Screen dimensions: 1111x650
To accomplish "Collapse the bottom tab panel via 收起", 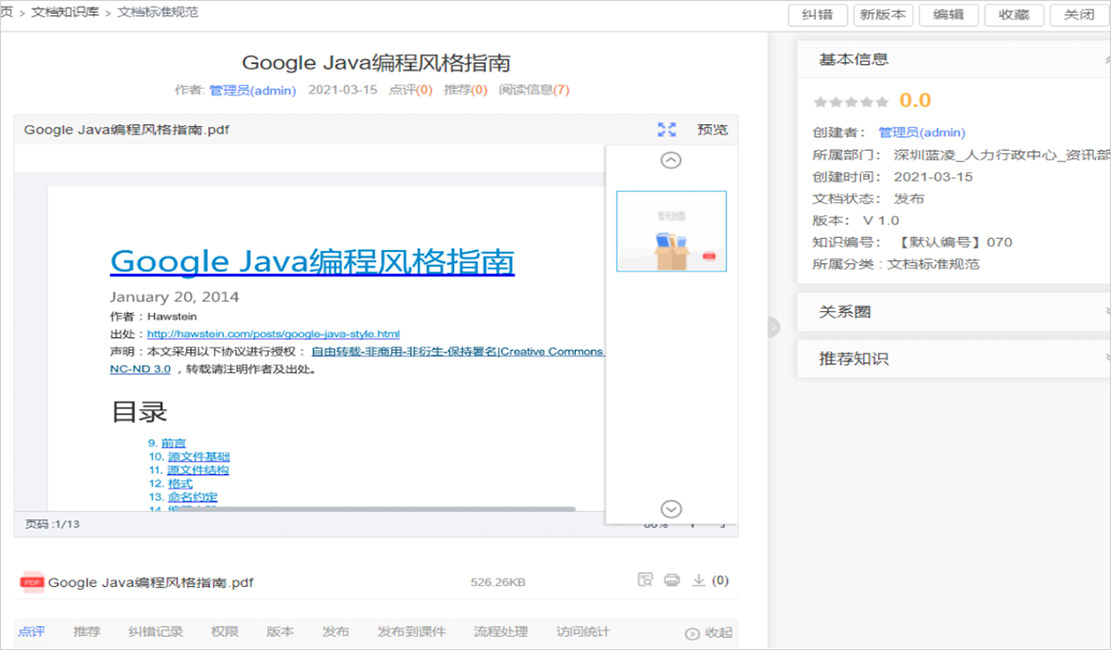I will 709,632.
